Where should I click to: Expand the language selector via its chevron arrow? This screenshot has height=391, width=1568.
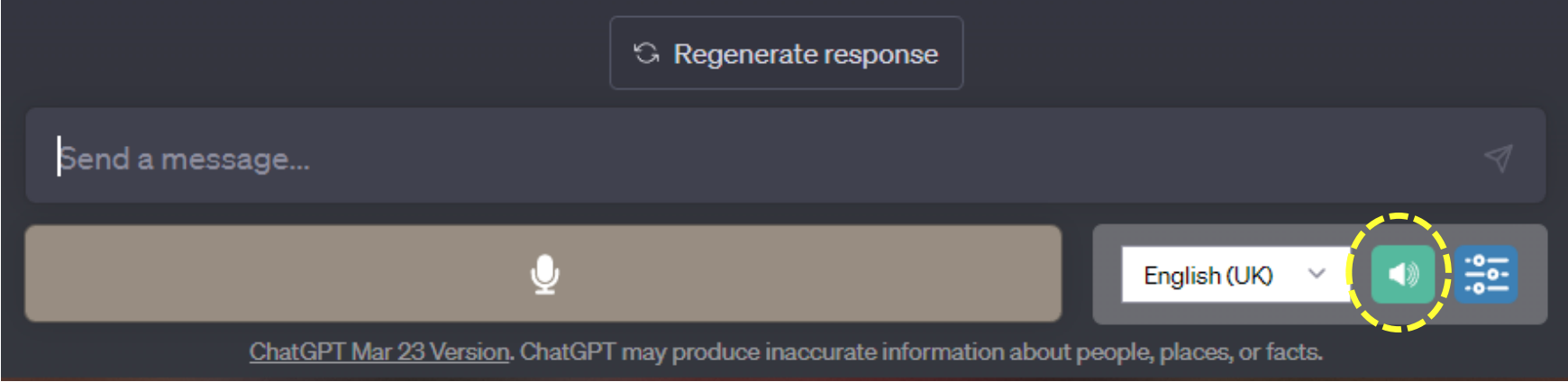click(x=1317, y=273)
